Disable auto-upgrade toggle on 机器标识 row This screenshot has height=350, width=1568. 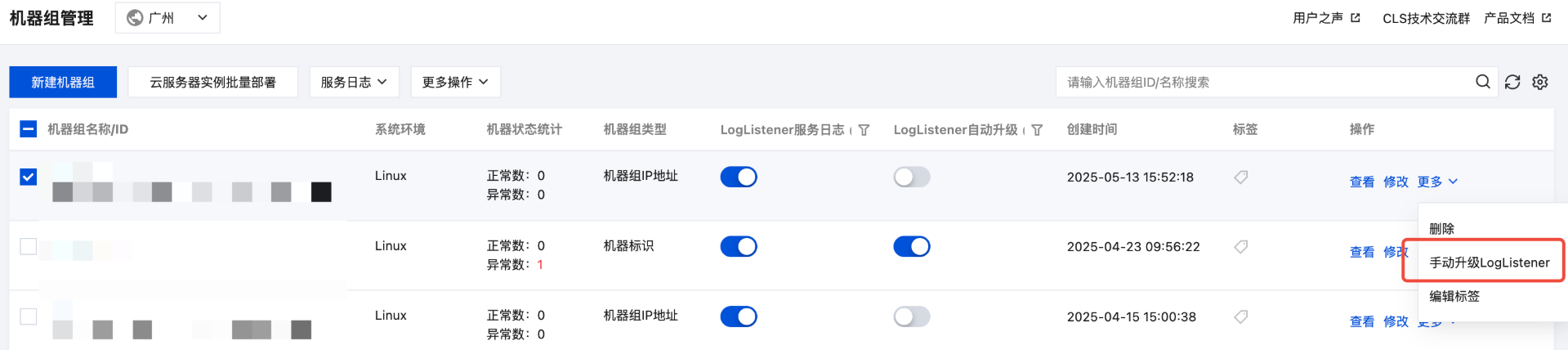912,246
